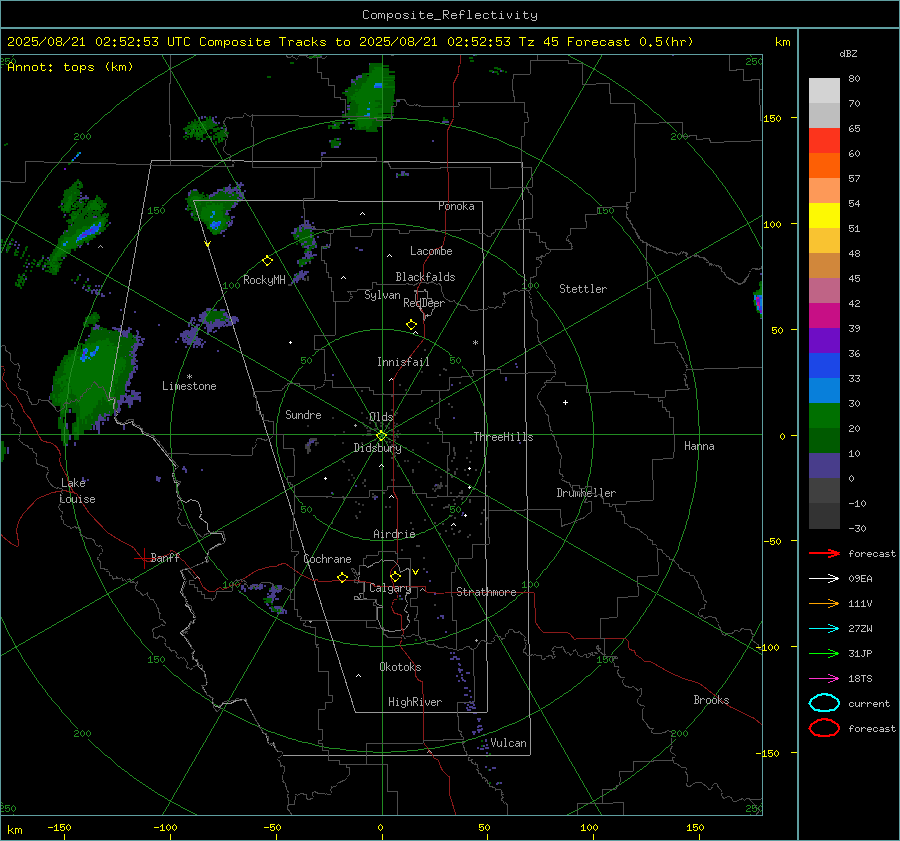Pick the white top swatch in dBZ scale
Viewport: 900px width, 841px height.
click(824, 91)
